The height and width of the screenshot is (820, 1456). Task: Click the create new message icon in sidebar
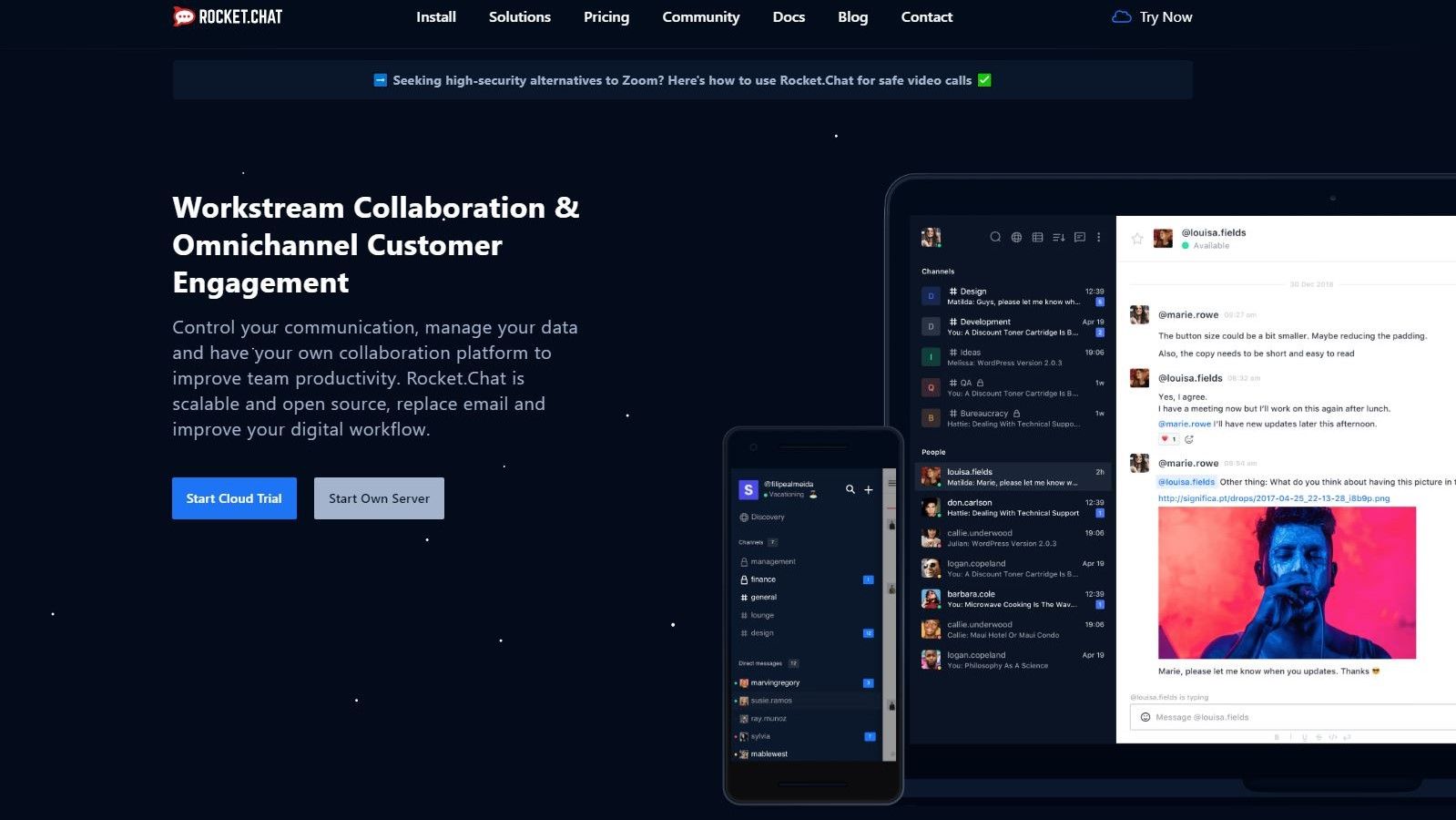1079,237
